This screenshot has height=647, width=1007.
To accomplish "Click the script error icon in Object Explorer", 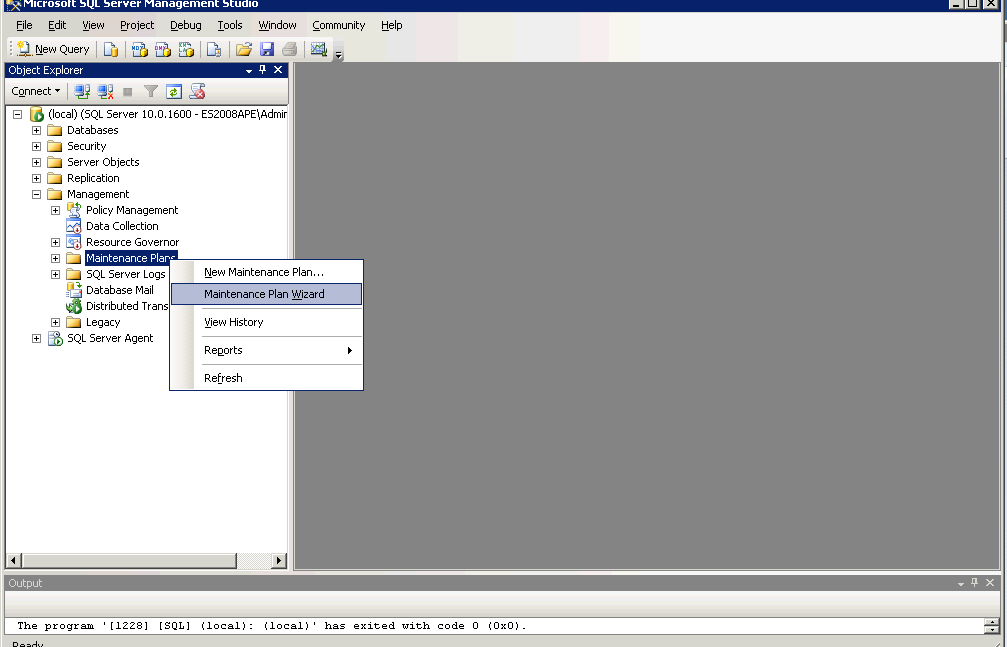I will click(197, 91).
